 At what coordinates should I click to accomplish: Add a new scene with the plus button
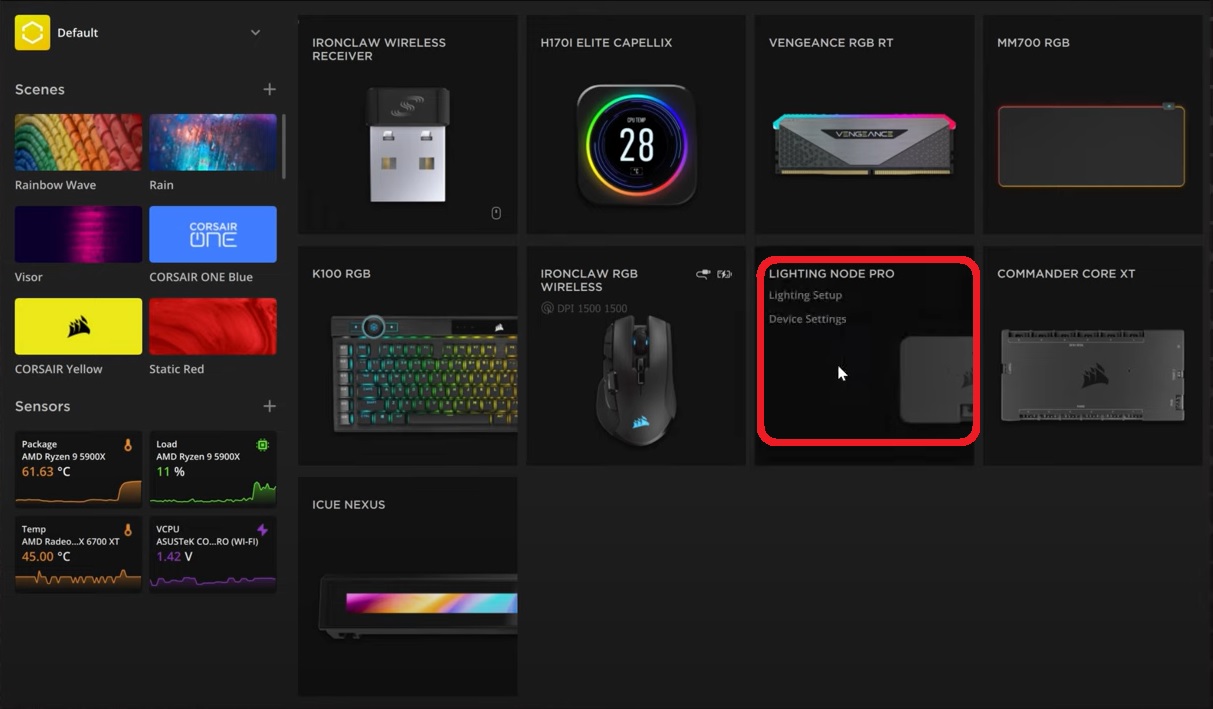tap(270, 88)
